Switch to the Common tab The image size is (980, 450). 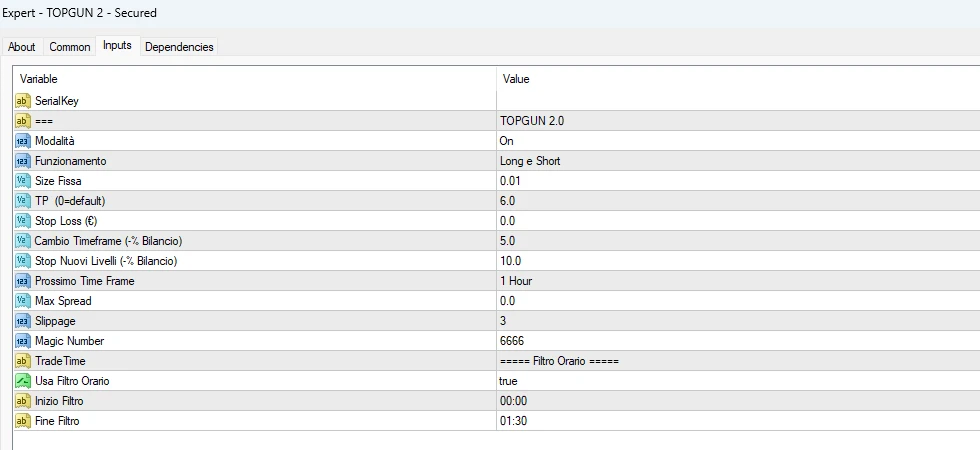tap(70, 47)
